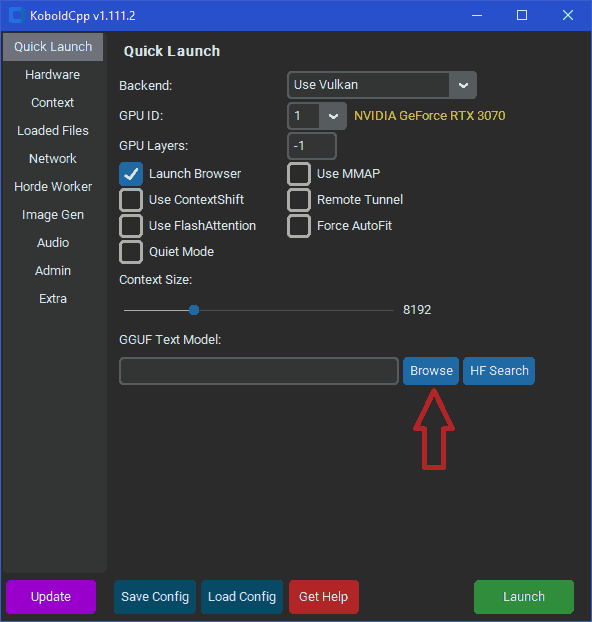Enable the Use ContextShift checkbox
Viewport: 592px width, 622px height.
131,200
